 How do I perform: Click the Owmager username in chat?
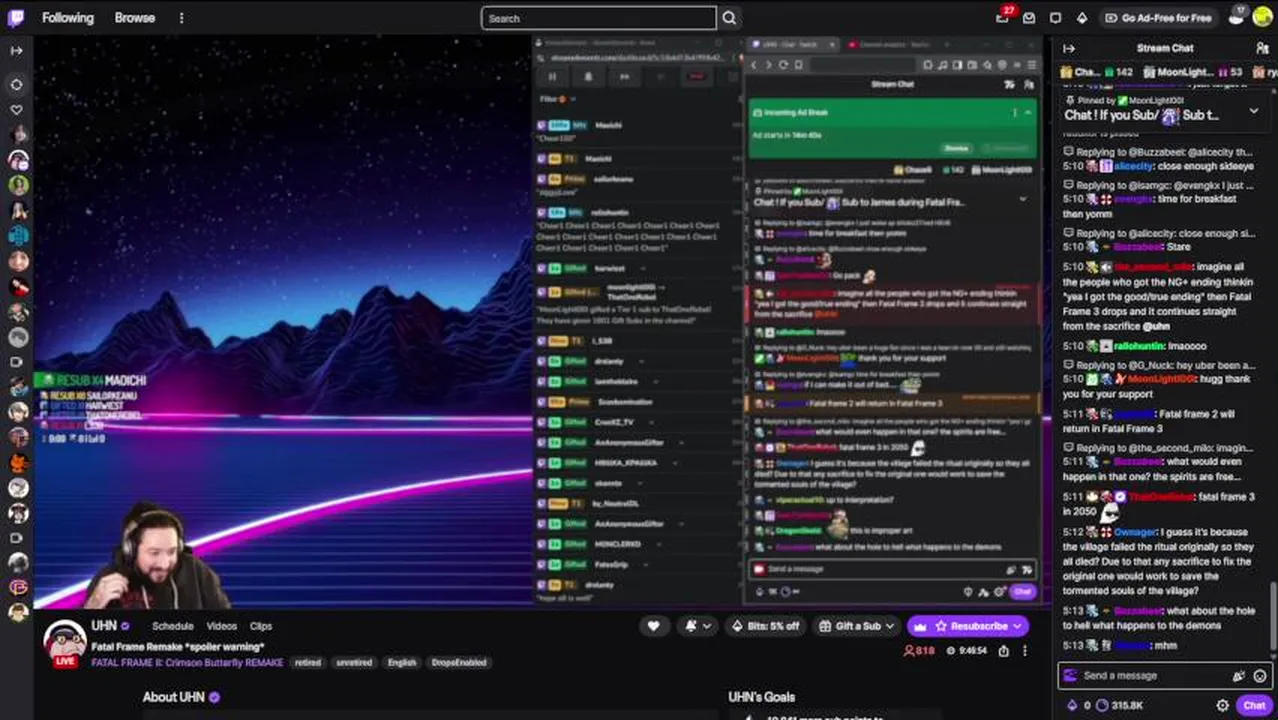click(x=1134, y=533)
